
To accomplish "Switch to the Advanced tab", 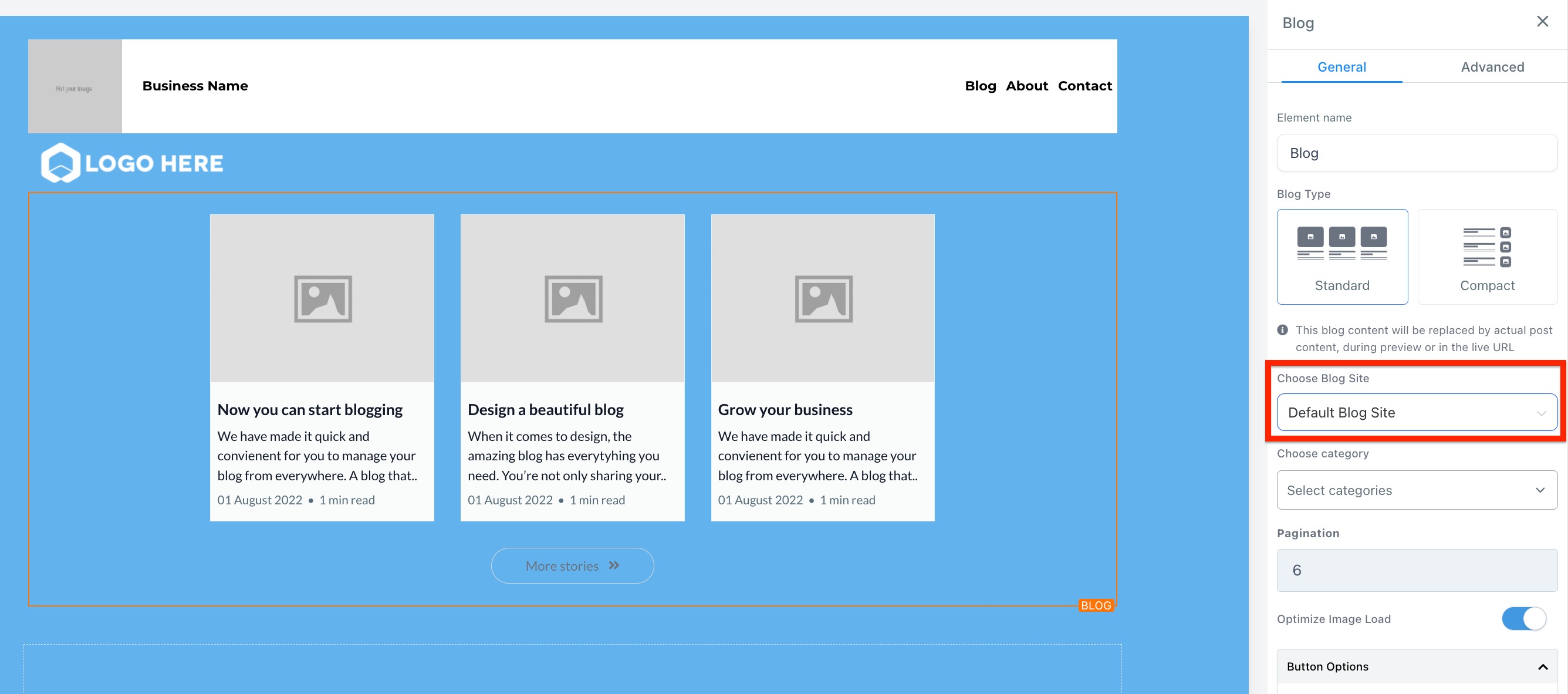I will click(x=1492, y=67).
